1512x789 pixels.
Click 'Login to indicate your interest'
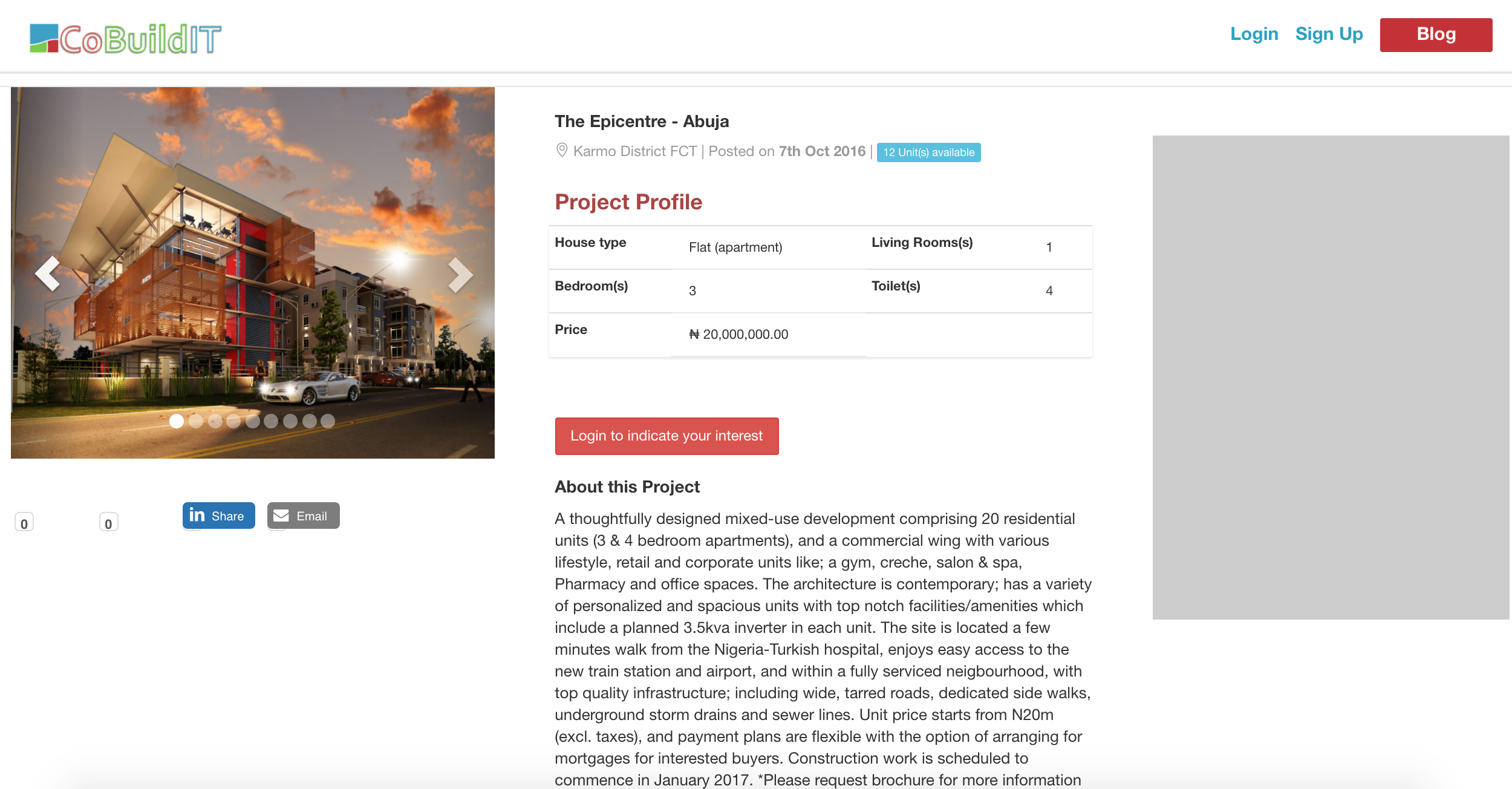[x=666, y=436]
